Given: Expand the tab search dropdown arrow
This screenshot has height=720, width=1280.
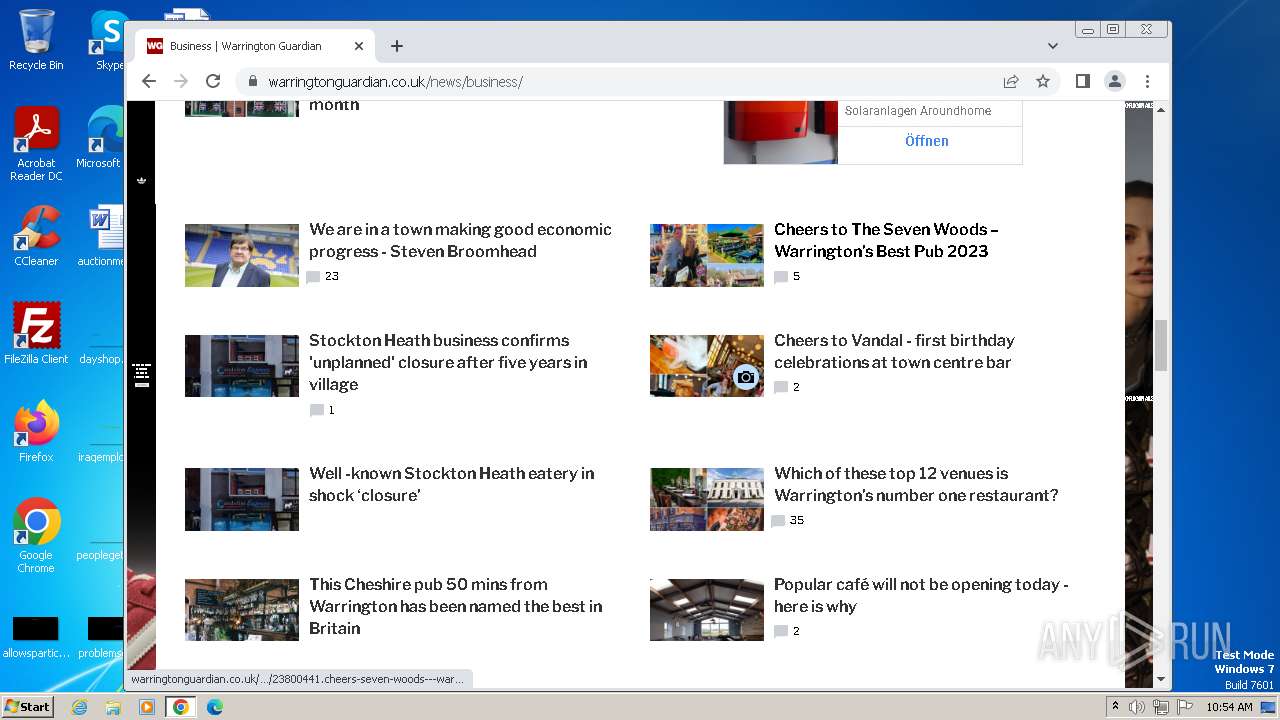Looking at the screenshot, I should [1053, 46].
